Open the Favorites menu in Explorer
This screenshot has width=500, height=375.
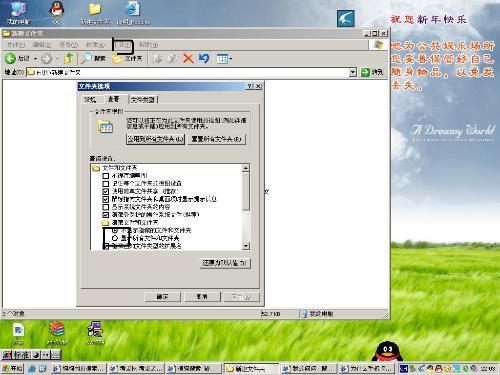click(x=95, y=44)
